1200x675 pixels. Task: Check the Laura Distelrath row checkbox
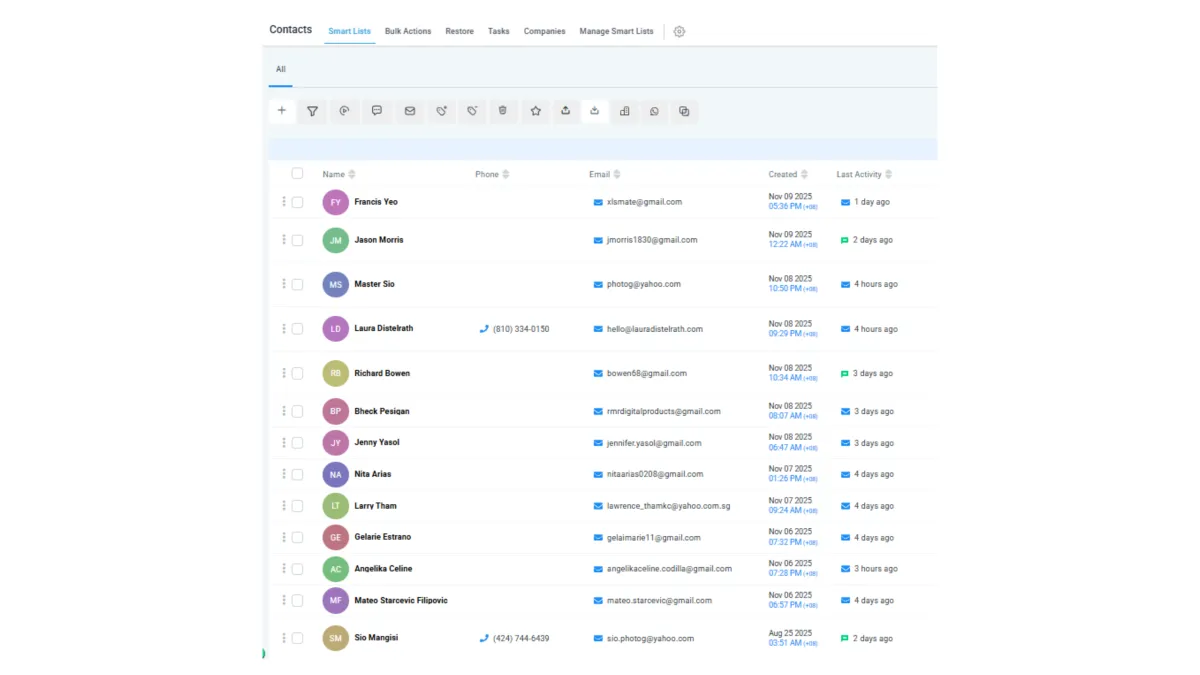297,329
